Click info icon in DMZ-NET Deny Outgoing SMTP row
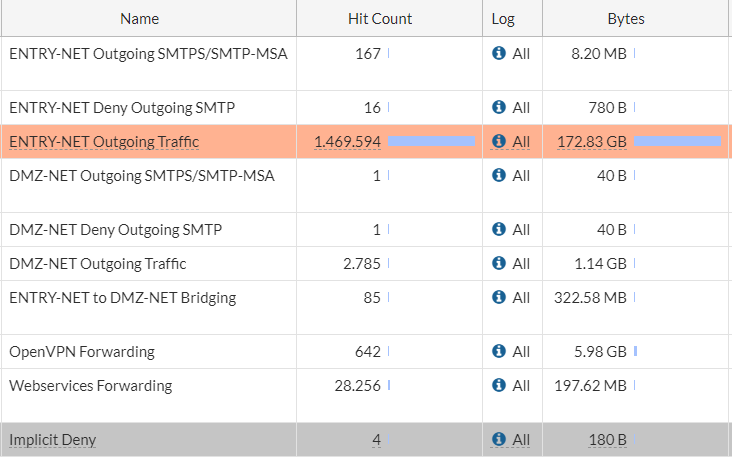732x473 pixels. pyautogui.click(x=499, y=230)
